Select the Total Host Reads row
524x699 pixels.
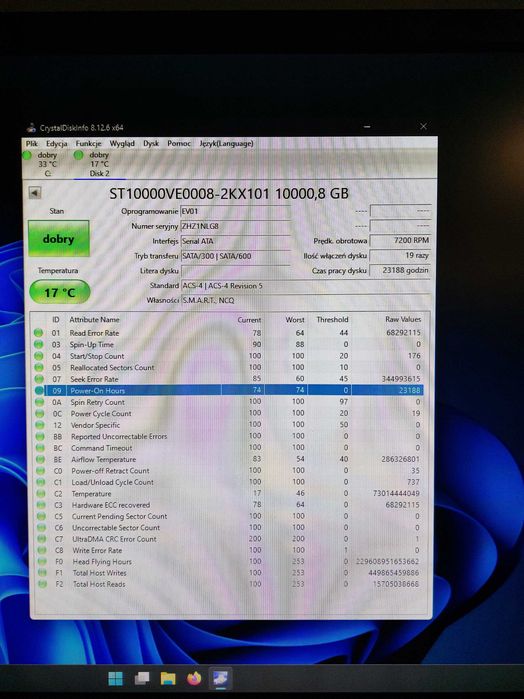[x=227, y=584]
